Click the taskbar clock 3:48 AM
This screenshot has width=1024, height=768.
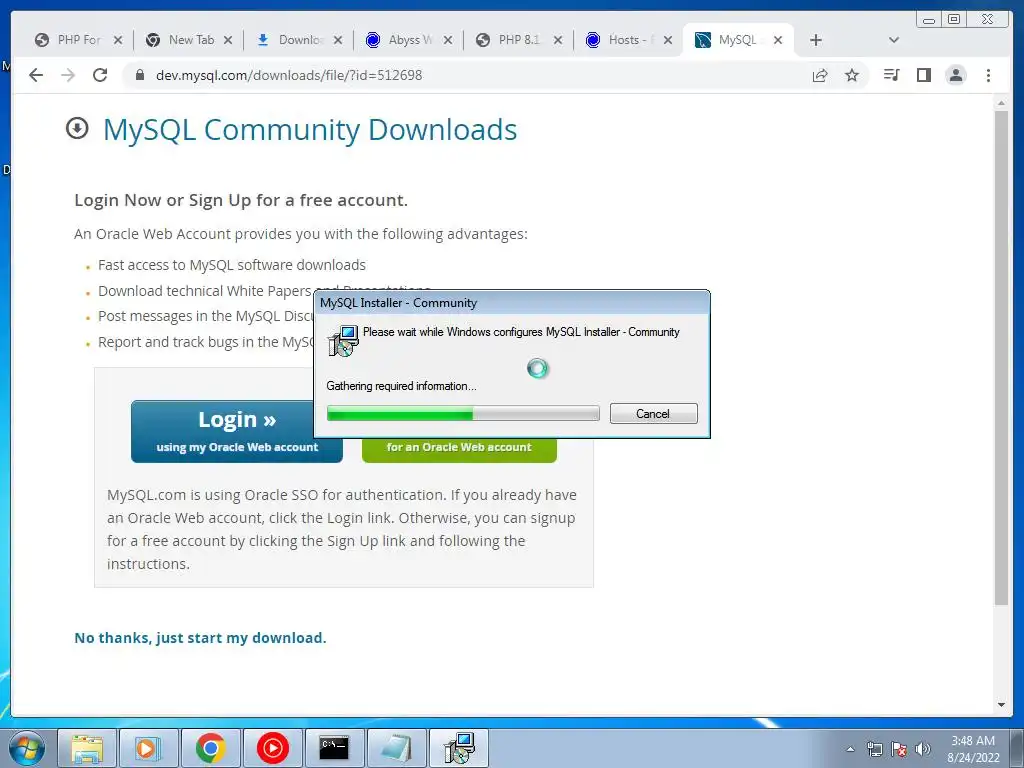pyautogui.click(x=973, y=741)
